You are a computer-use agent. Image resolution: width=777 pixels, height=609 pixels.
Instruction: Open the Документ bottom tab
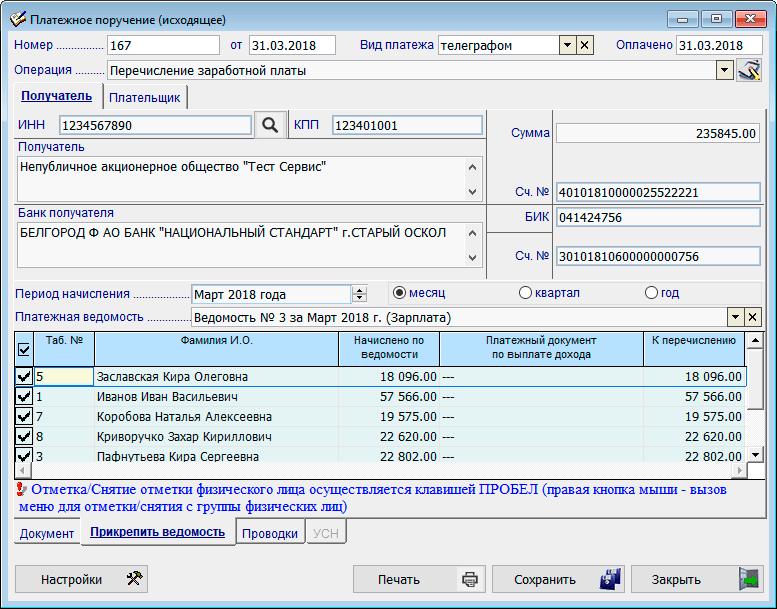click(47, 533)
